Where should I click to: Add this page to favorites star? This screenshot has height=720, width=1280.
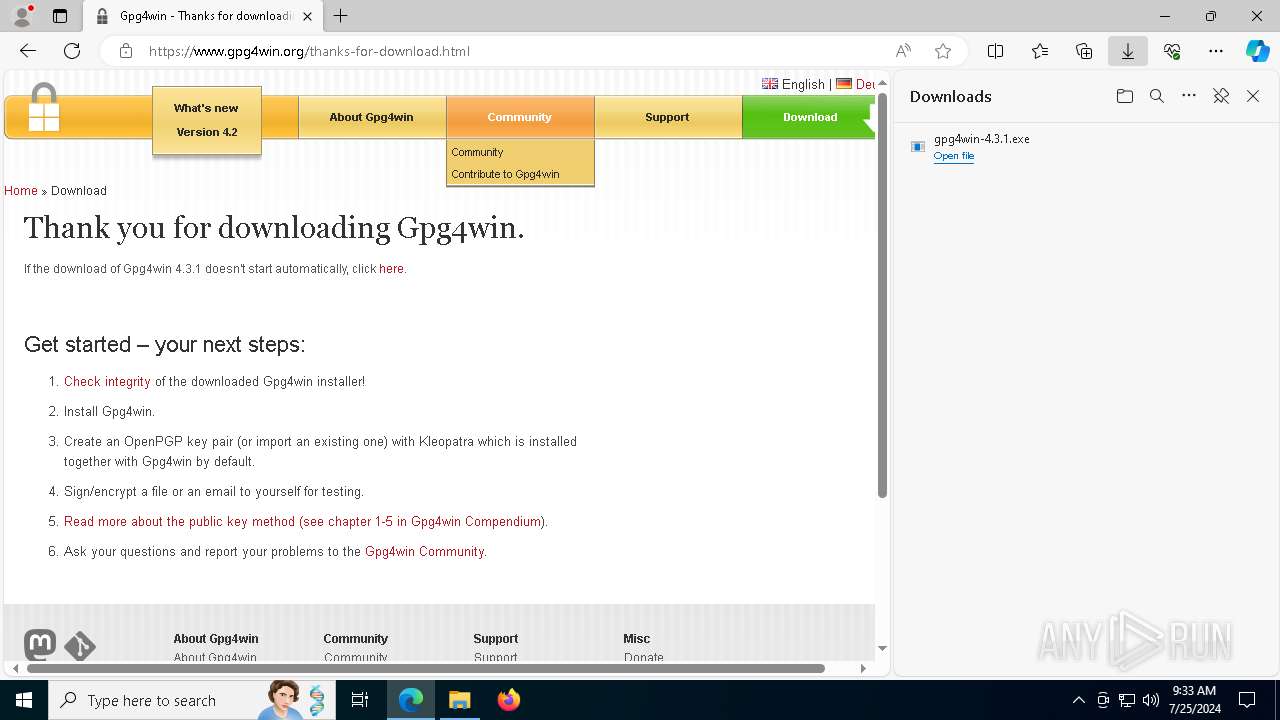[942, 51]
